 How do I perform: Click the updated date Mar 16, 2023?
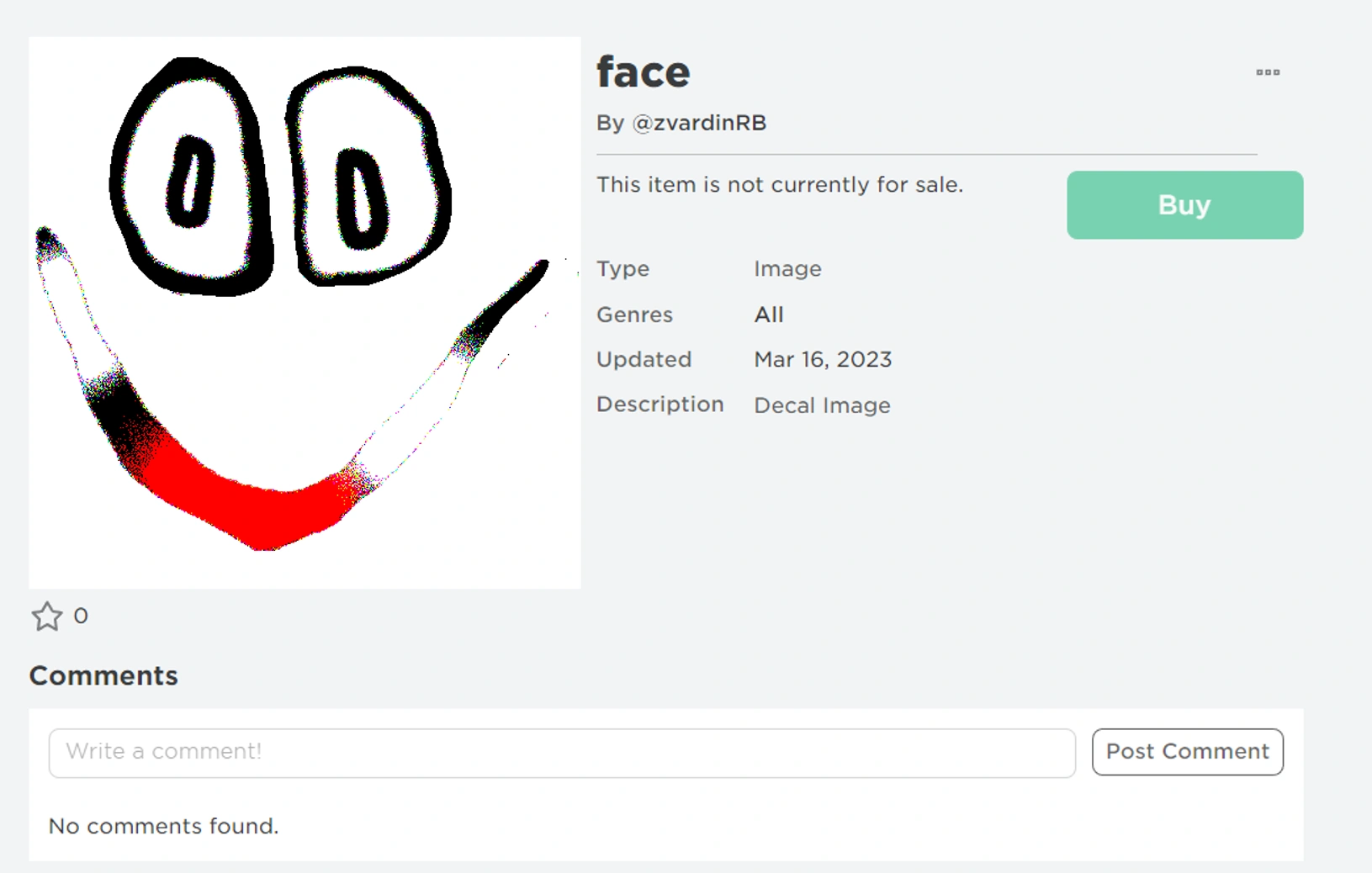823,360
